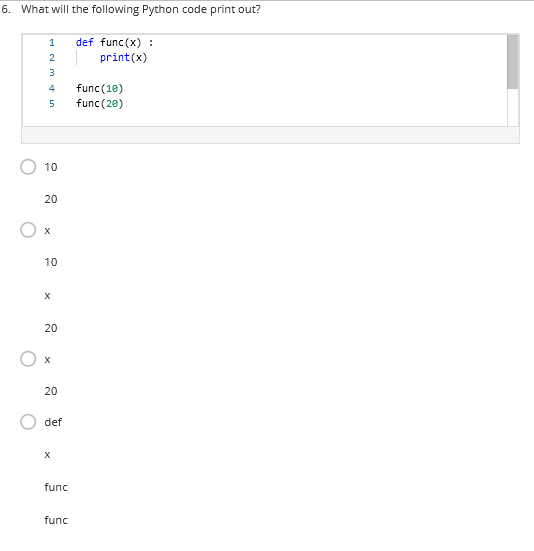Choose the radio option listing x, 10, x, 20
534x551 pixels.
click(x=28, y=230)
